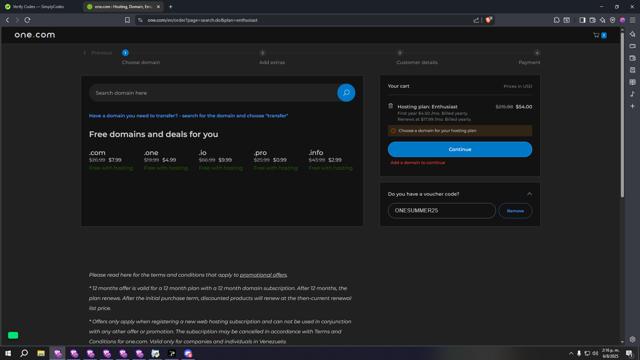The width and height of the screenshot is (640, 360).
Task: Go to Previous step
Action: 98,53
